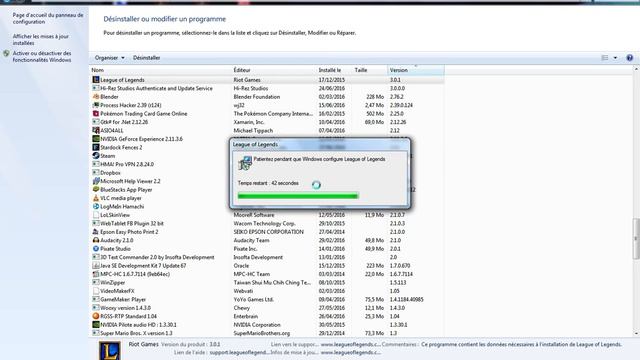Click the RGSS-RTP Standard icon
Screen dimensions: 640x360
[x=96, y=316]
